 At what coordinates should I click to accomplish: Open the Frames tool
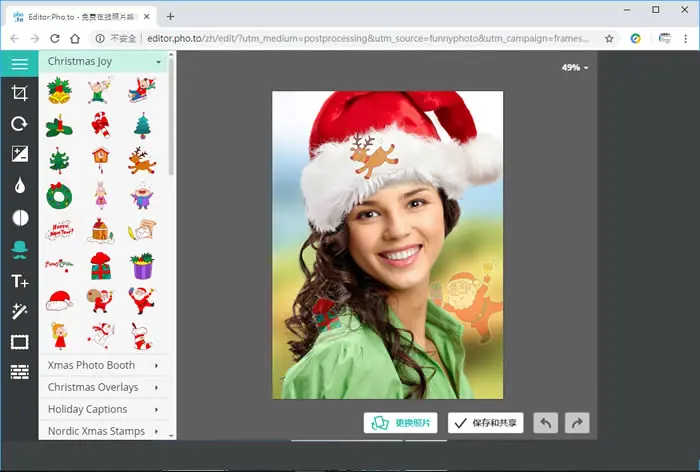point(20,343)
